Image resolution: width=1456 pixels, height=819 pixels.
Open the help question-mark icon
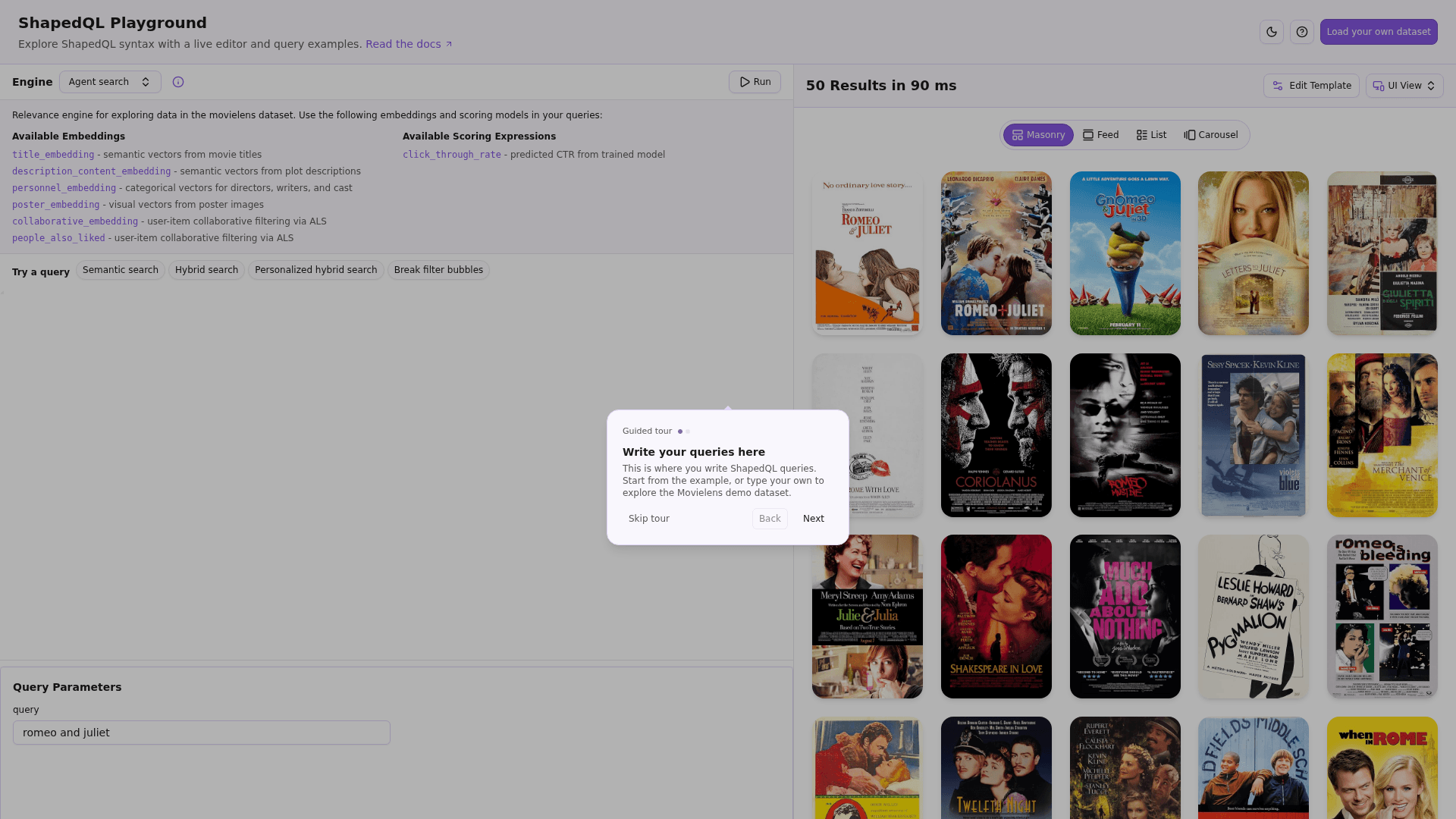[x=1302, y=32]
